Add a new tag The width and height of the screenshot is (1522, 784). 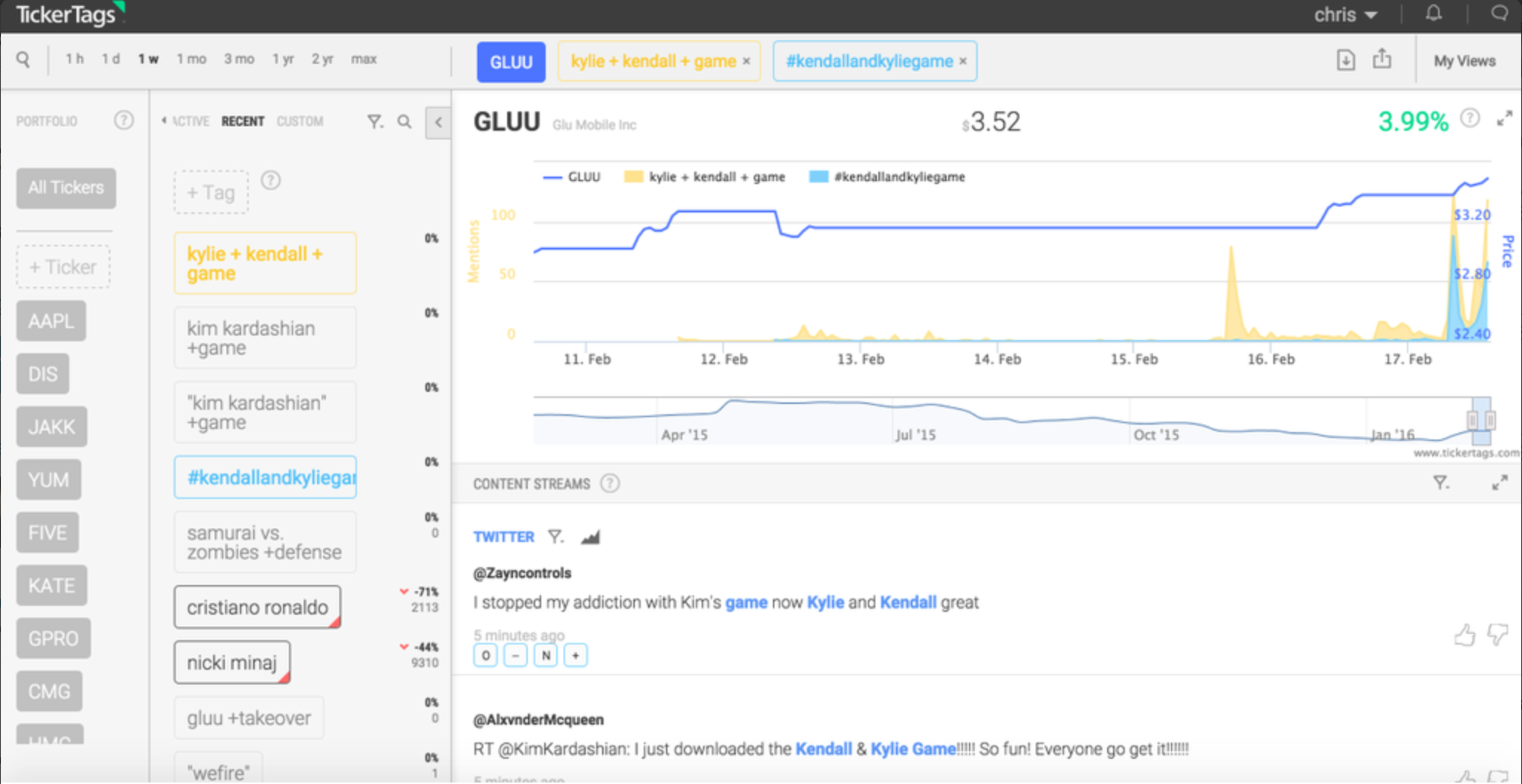[211, 193]
